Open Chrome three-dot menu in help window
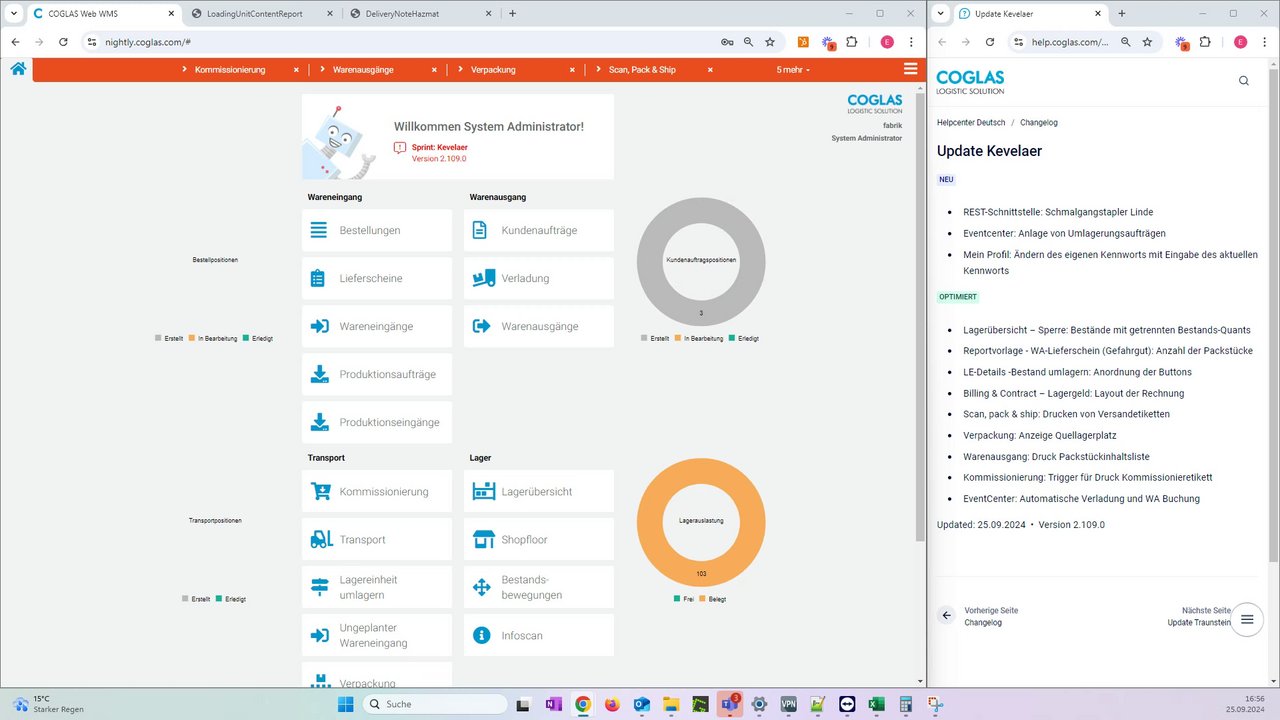 tap(1265, 42)
